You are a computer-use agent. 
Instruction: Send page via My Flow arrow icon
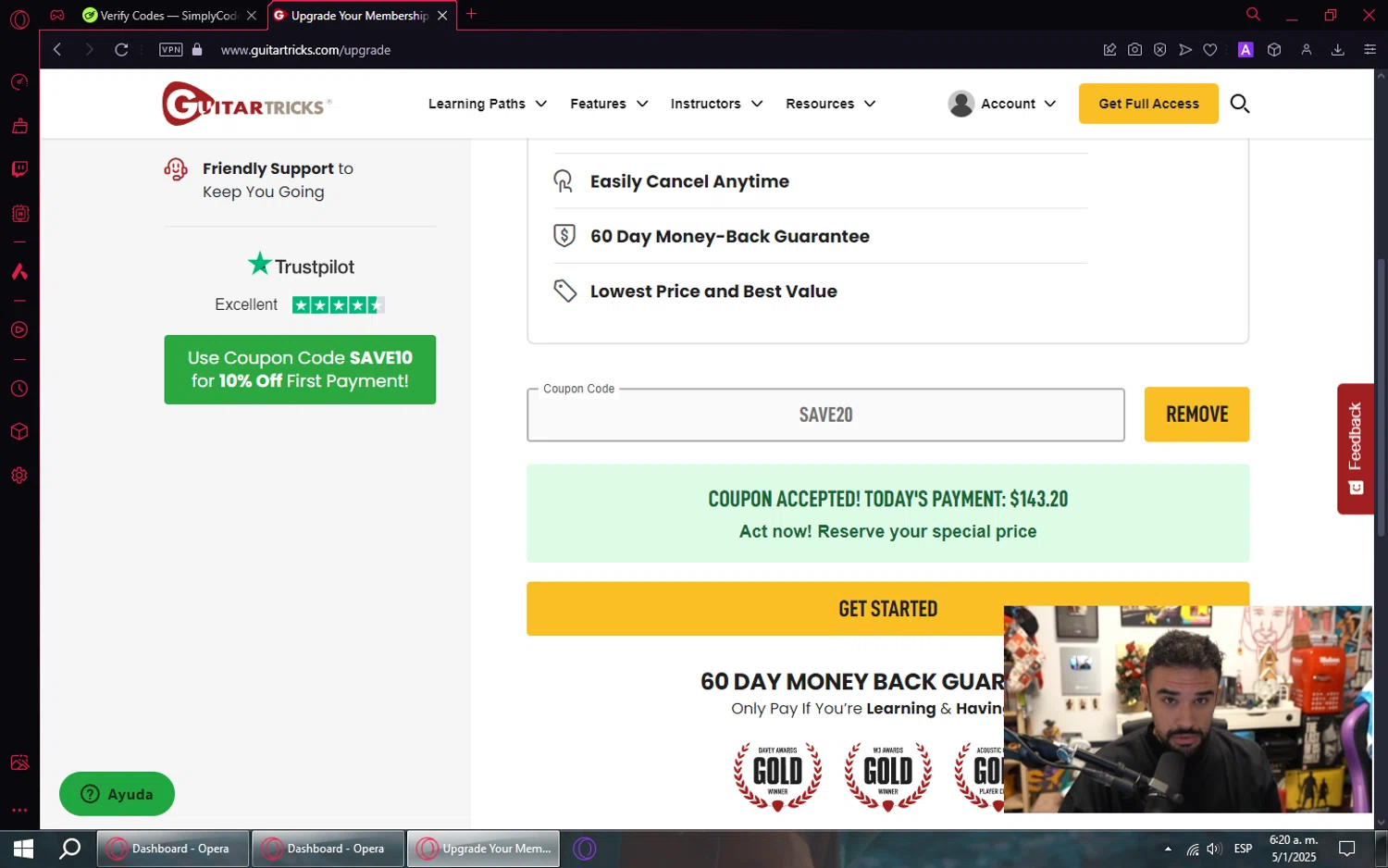pos(1185,50)
